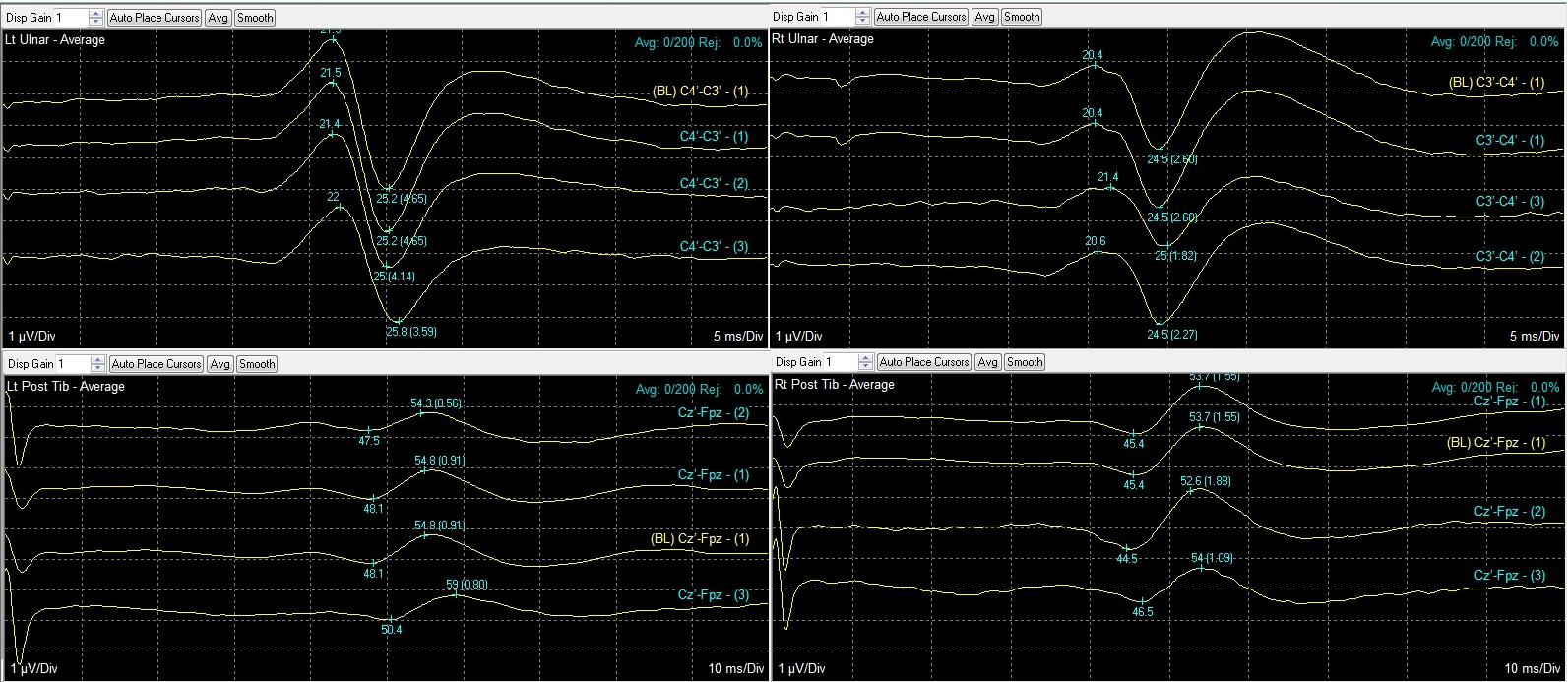Toggle Smooth above the Rt Post Tib panel

pyautogui.click(x=1024, y=362)
